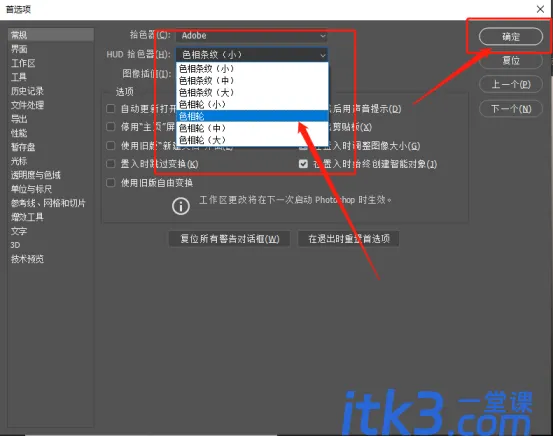The width and height of the screenshot is (553, 437).
Task: Click the info icon beside workspace notice
Action: point(181,206)
